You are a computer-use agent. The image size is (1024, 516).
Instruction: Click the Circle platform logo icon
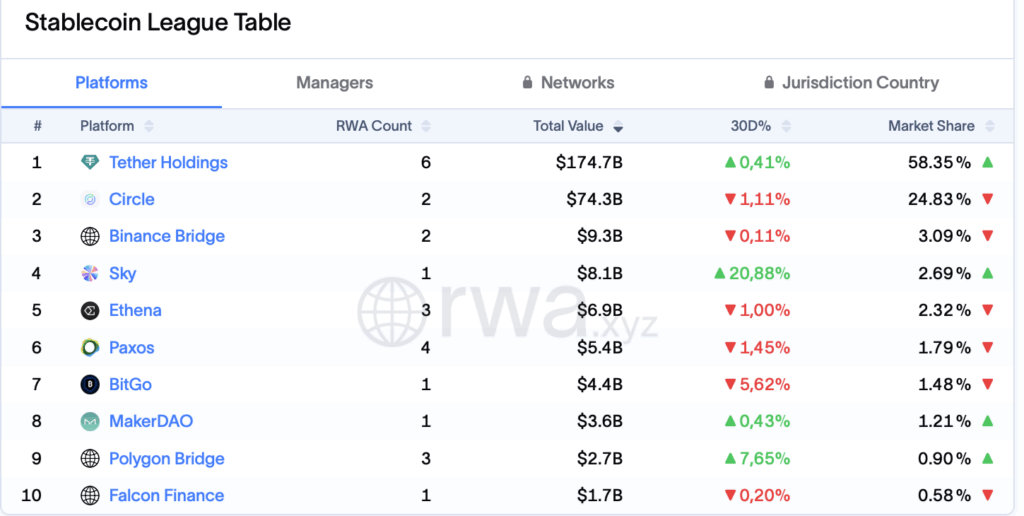click(x=90, y=199)
